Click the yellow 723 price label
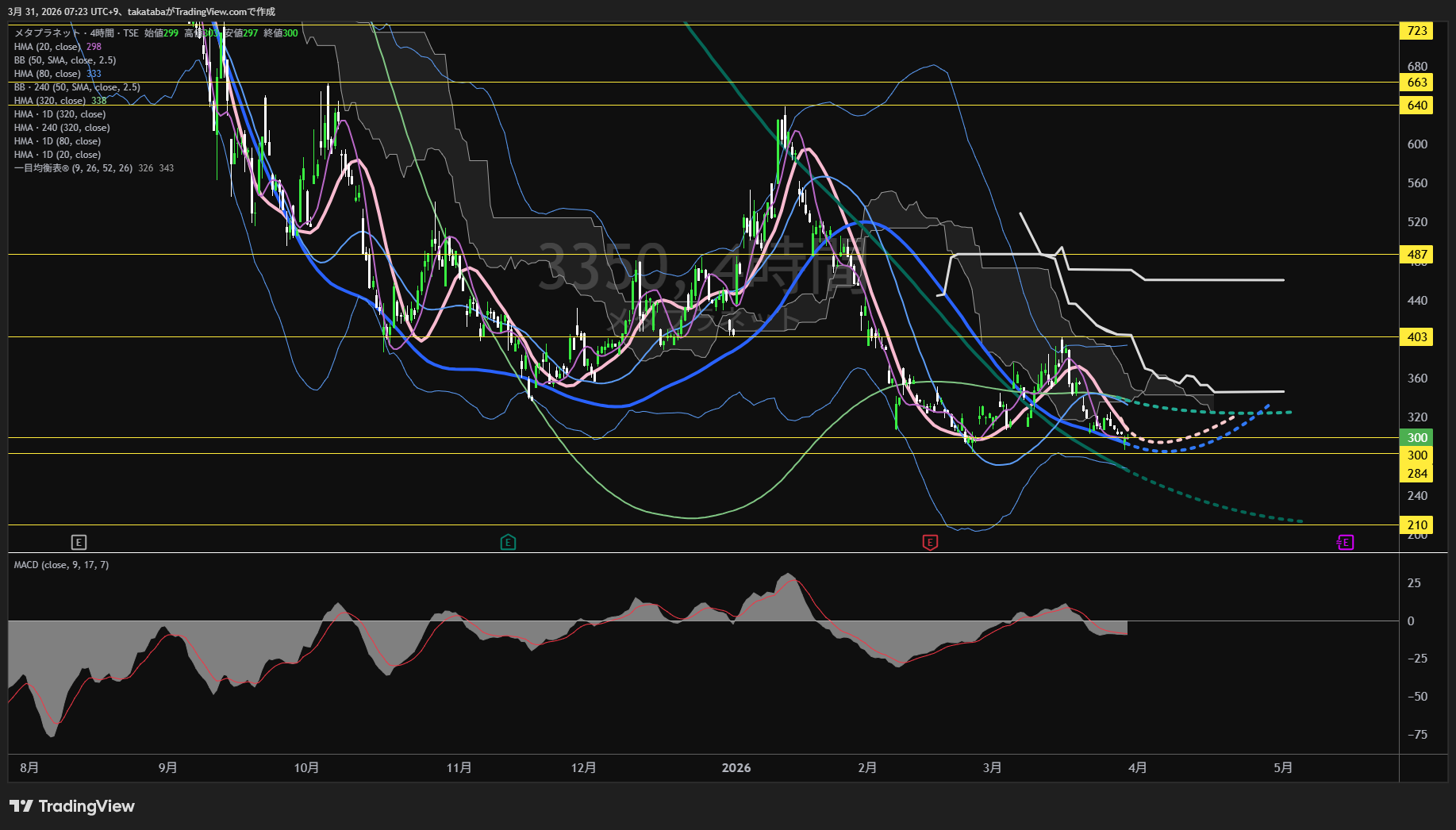1456x830 pixels. [1417, 31]
